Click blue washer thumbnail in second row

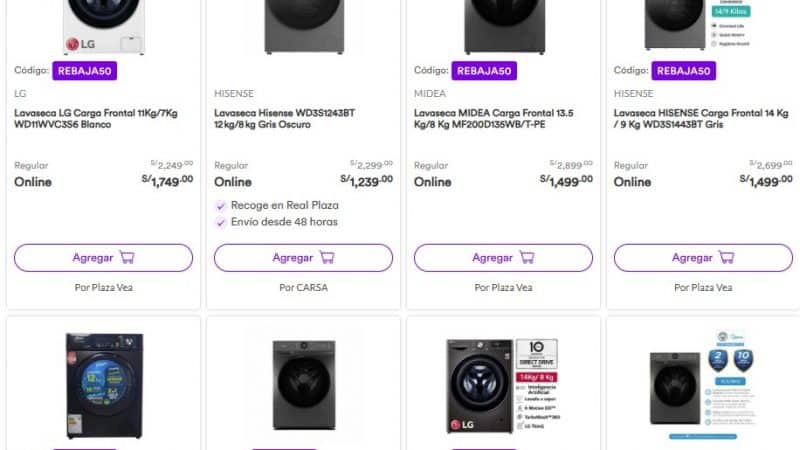point(104,384)
